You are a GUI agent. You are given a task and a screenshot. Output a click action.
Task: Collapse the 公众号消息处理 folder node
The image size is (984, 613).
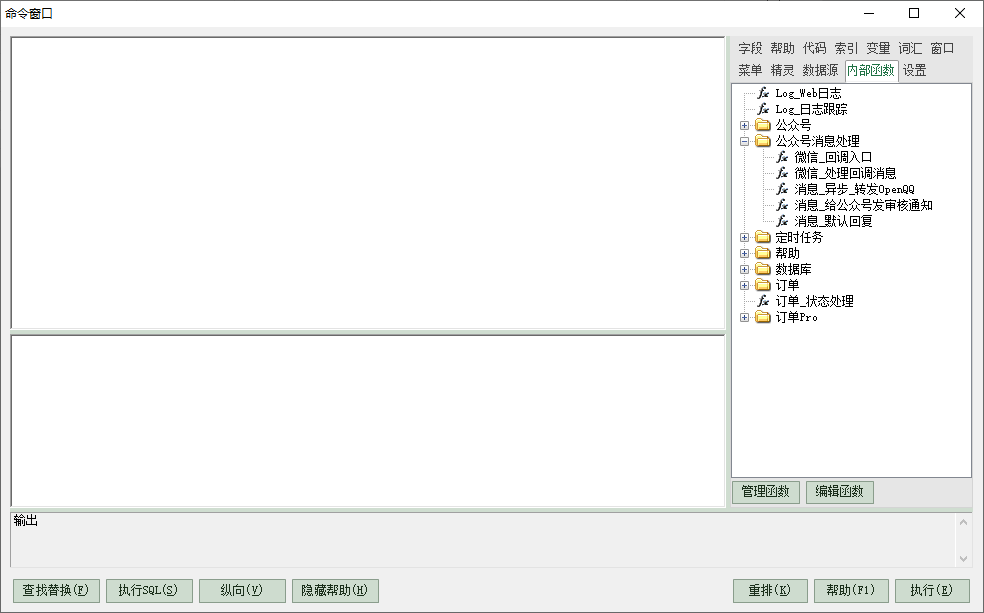744,141
